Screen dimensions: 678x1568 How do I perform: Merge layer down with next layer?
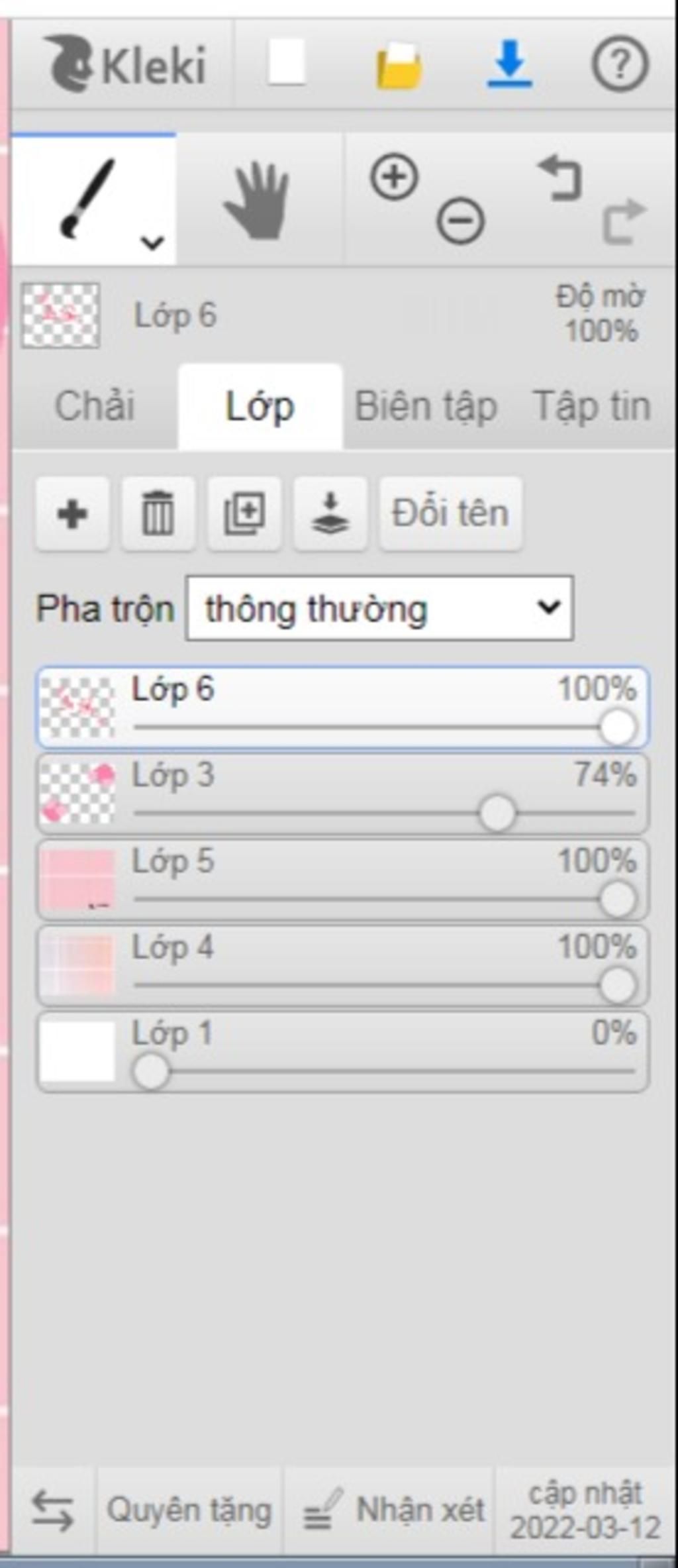tap(330, 513)
